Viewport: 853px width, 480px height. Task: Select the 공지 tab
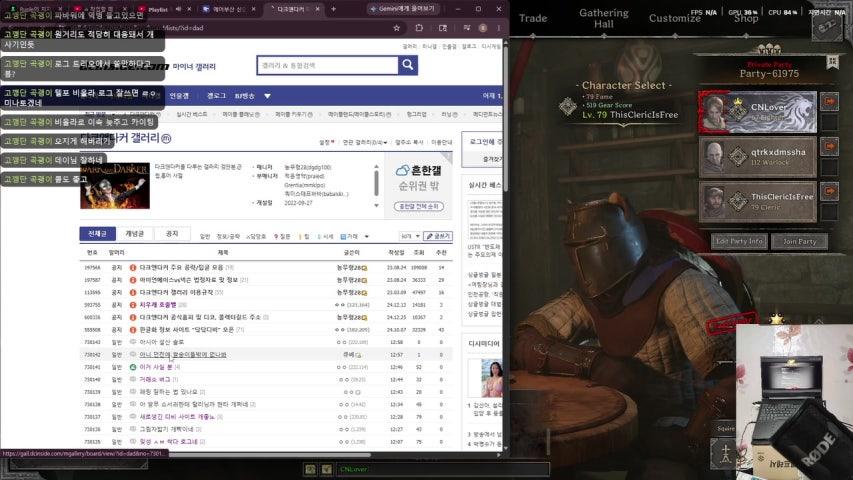coord(172,233)
